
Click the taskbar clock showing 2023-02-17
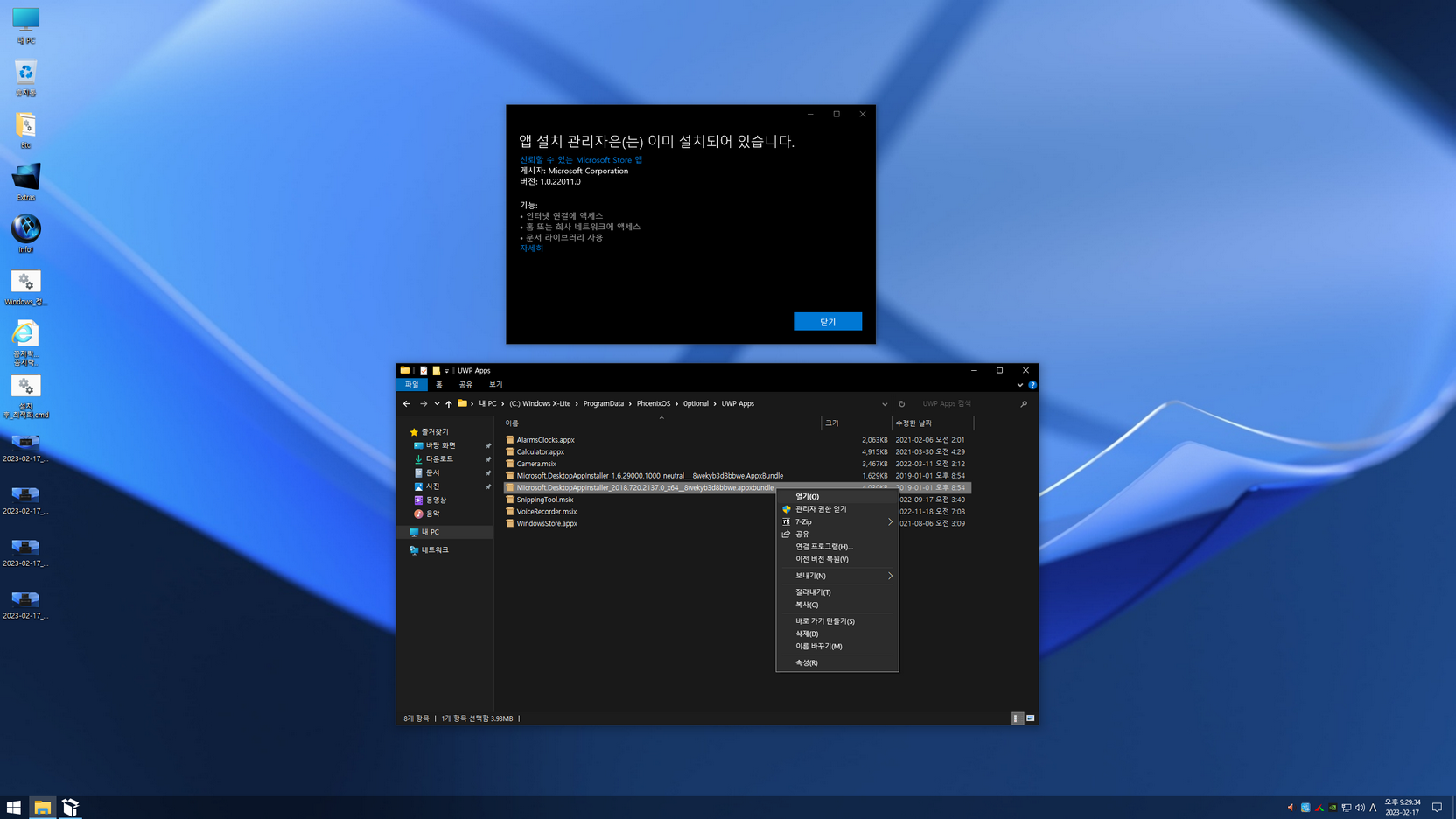(x=1403, y=808)
